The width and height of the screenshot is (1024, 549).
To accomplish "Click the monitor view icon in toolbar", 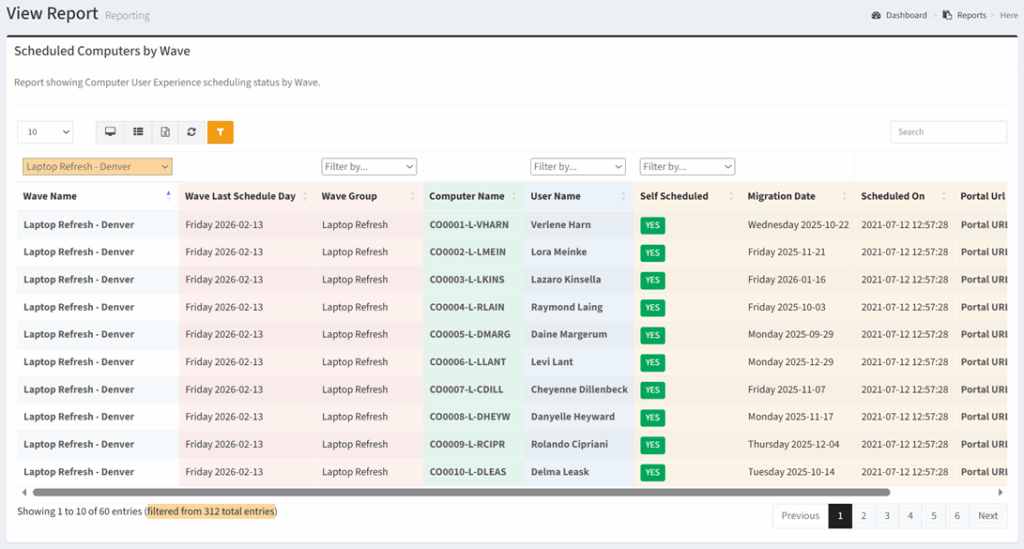I will point(110,132).
